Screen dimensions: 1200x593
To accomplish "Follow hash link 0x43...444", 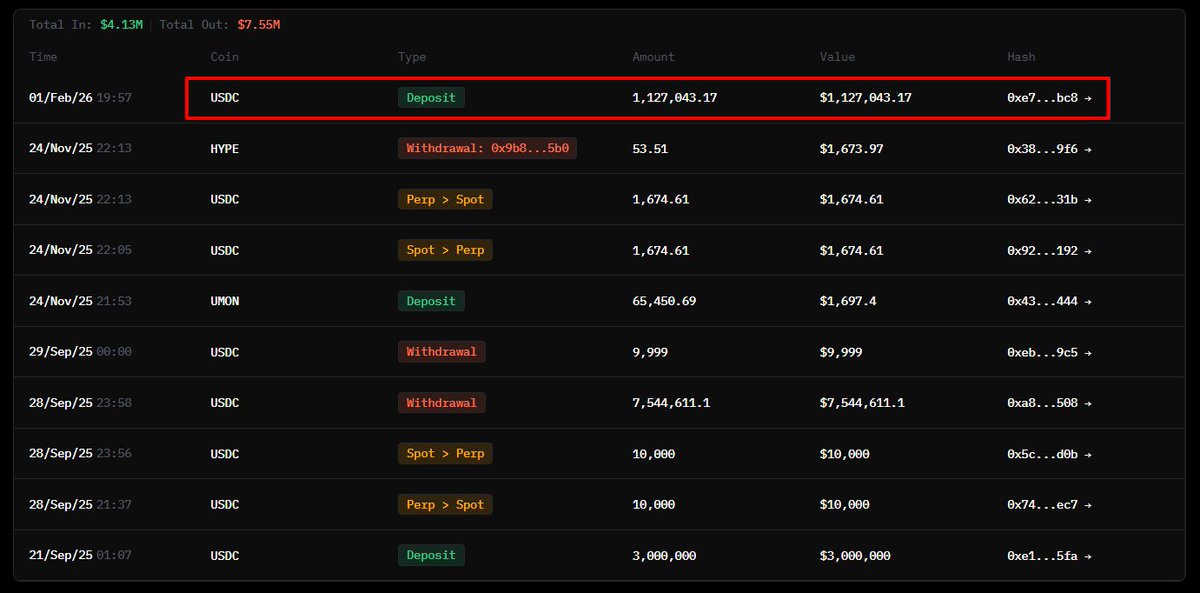I will point(1049,301).
